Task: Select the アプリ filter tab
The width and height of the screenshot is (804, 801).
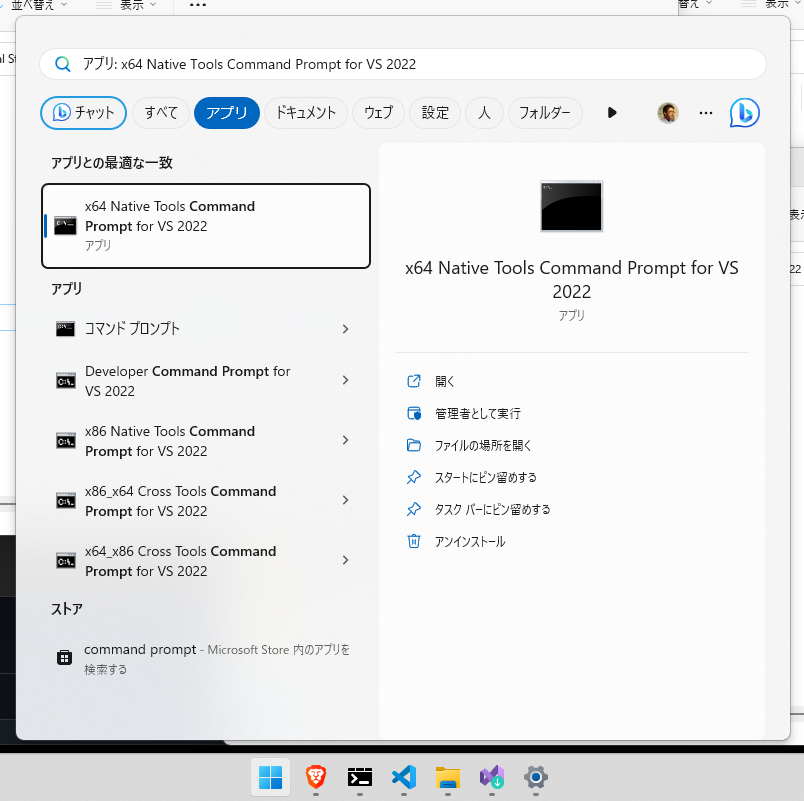Action: (x=227, y=113)
